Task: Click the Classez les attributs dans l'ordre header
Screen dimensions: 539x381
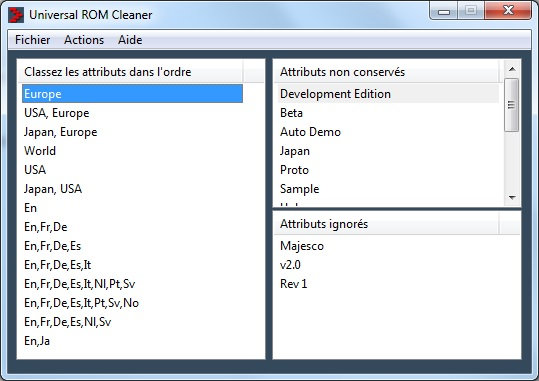Action: click(130, 72)
